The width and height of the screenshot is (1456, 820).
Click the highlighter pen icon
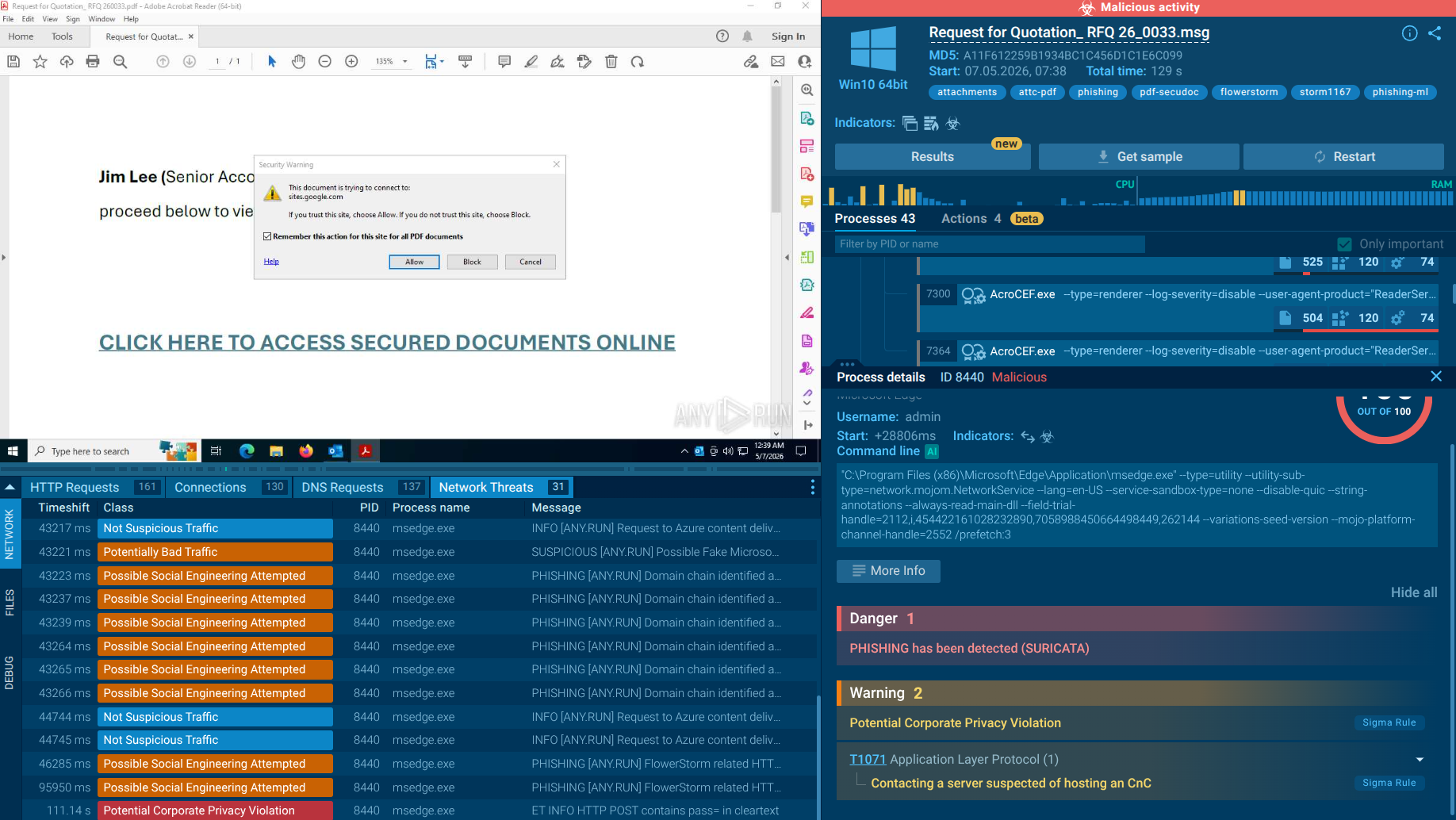click(531, 61)
